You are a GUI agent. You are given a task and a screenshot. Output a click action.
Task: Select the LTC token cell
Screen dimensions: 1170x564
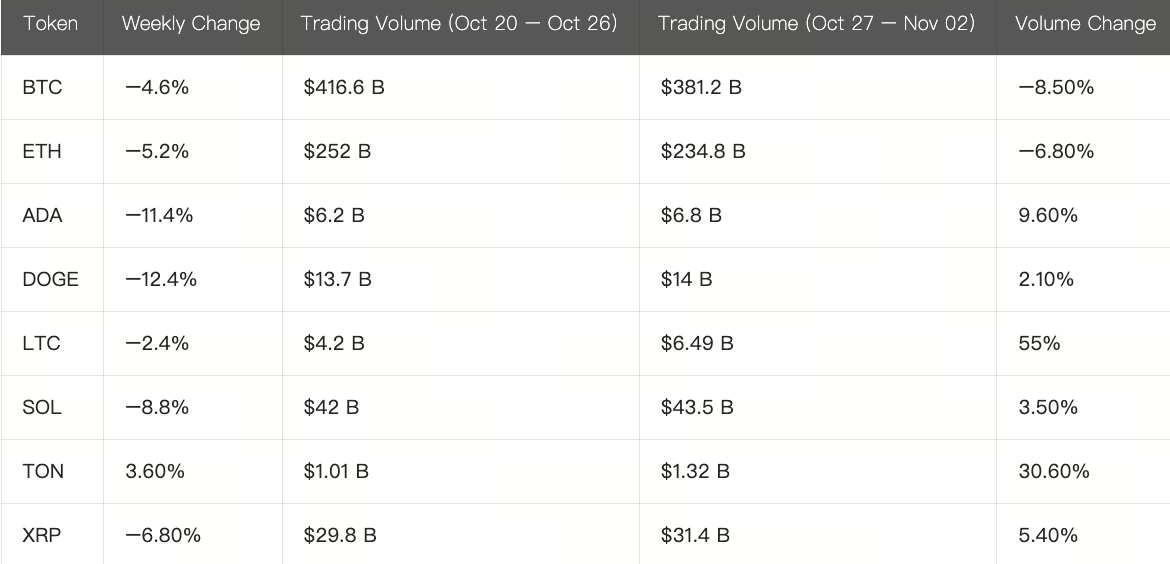pyautogui.click(x=41, y=344)
